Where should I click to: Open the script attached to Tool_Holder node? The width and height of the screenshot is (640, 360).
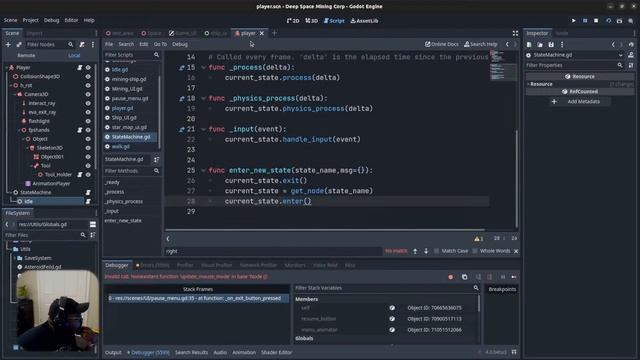[80, 175]
